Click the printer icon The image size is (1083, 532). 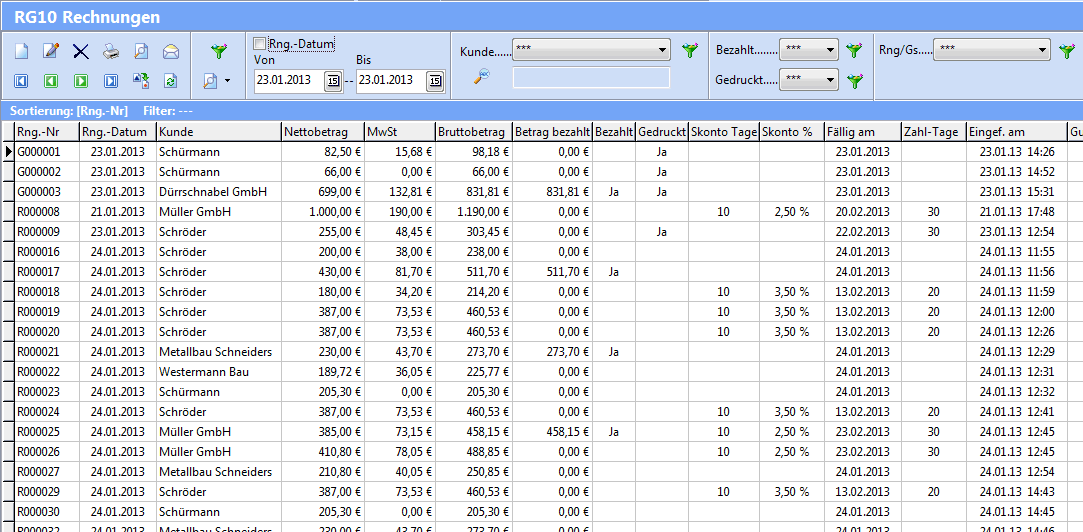[x=111, y=51]
